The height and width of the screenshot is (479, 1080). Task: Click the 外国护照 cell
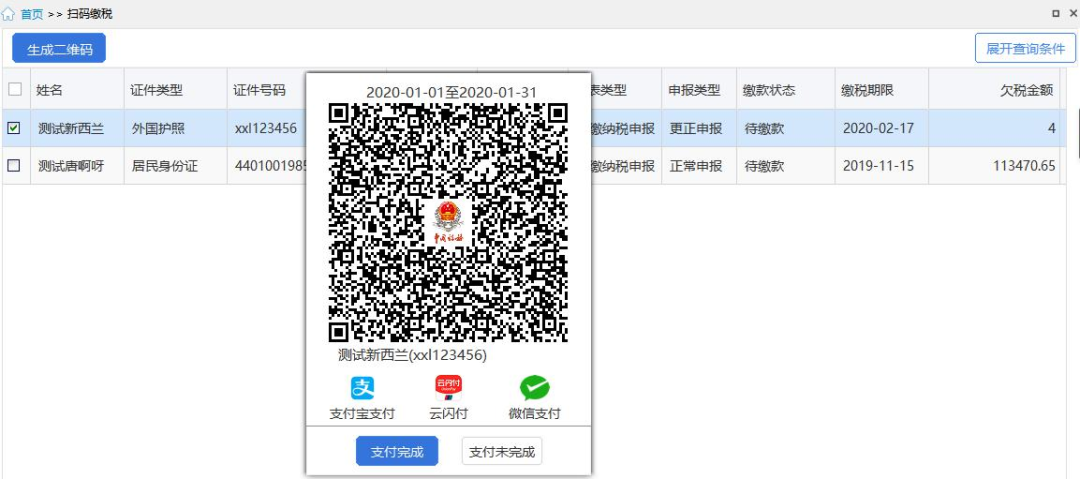pos(176,128)
